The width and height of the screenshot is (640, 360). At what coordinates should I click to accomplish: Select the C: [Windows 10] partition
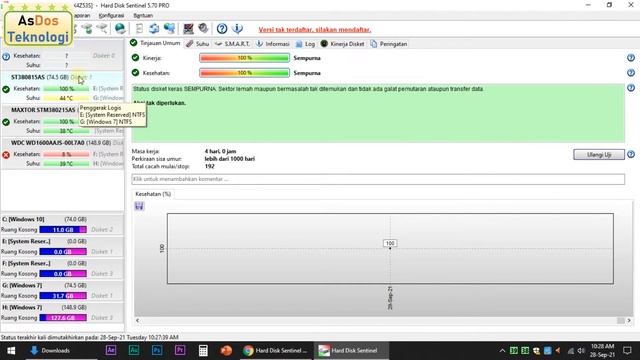pyautogui.click(x=62, y=224)
